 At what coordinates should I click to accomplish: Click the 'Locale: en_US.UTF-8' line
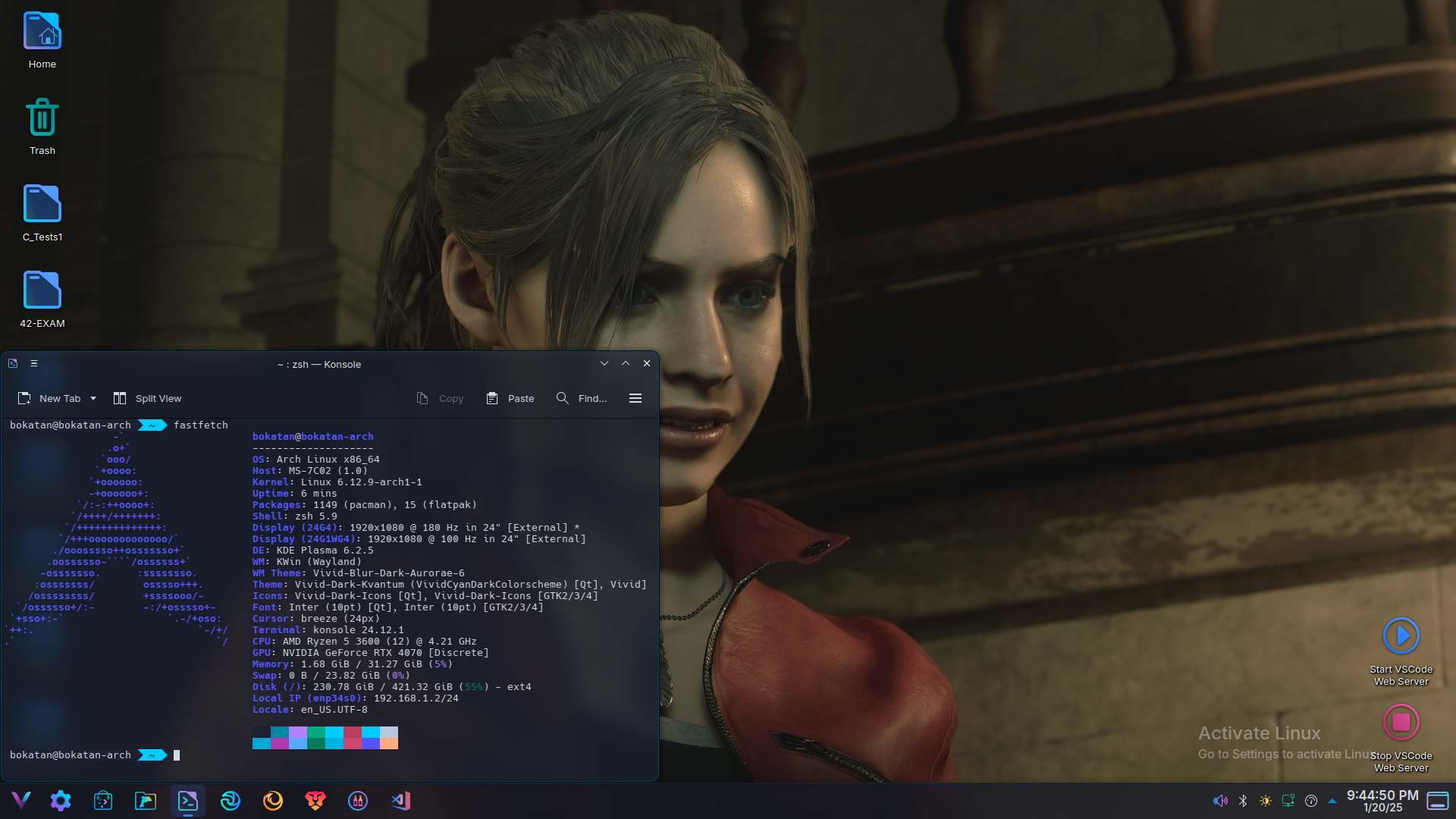(x=310, y=709)
